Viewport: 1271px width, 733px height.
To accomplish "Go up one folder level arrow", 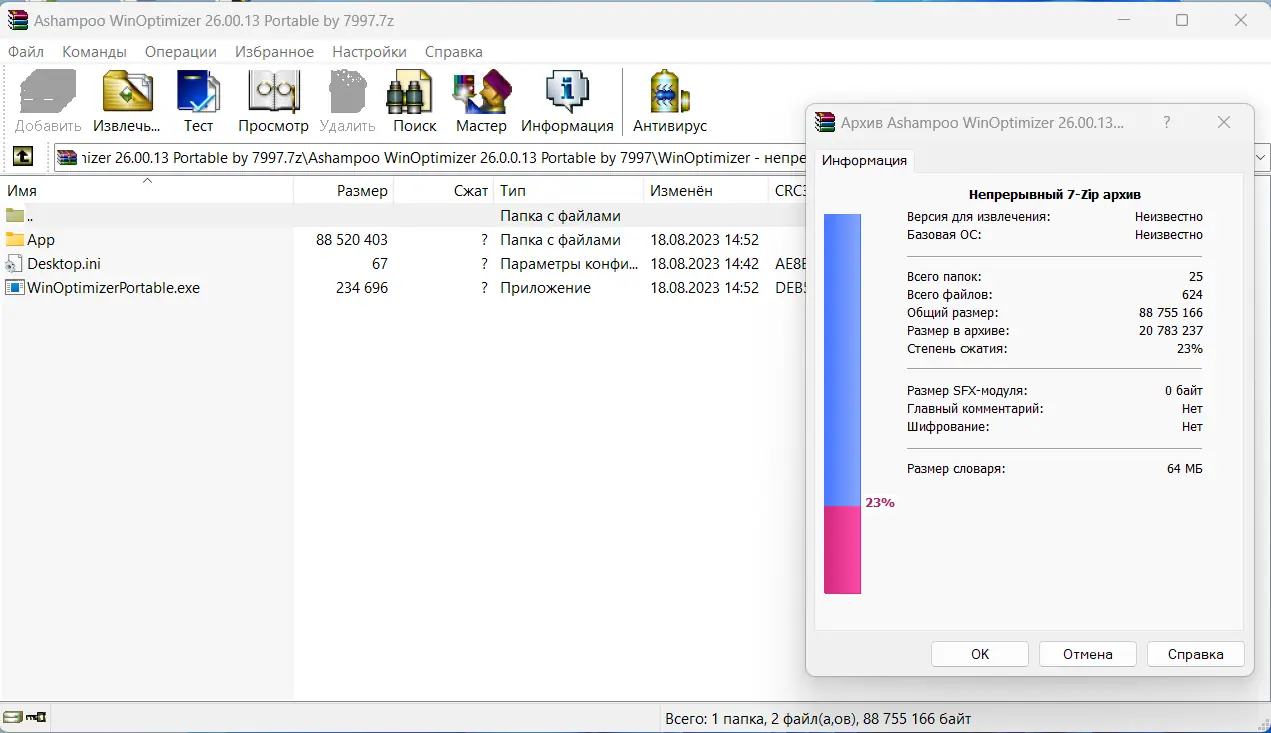I will pos(22,157).
